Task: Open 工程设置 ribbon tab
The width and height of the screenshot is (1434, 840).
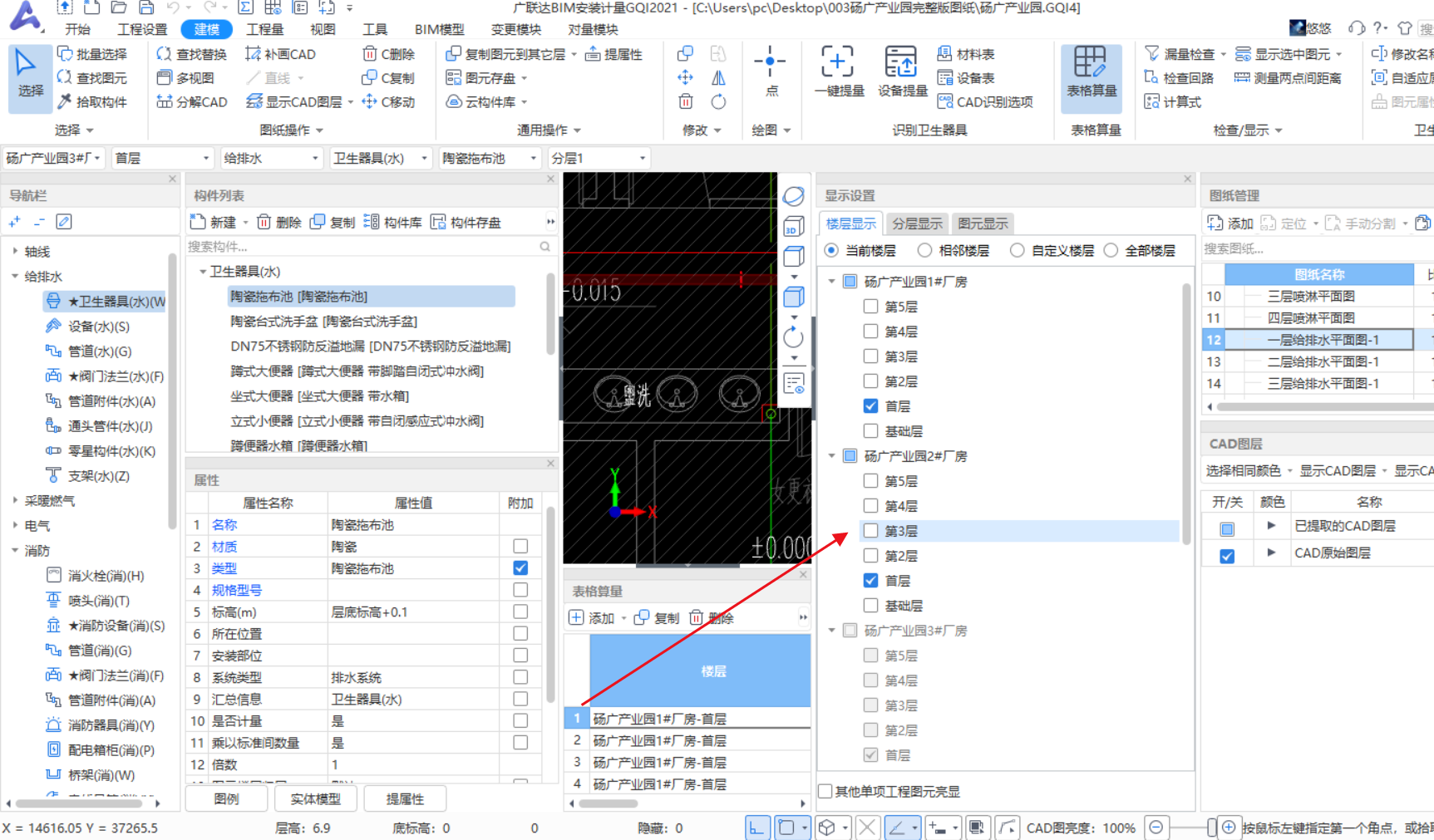Action: (142, 29)
